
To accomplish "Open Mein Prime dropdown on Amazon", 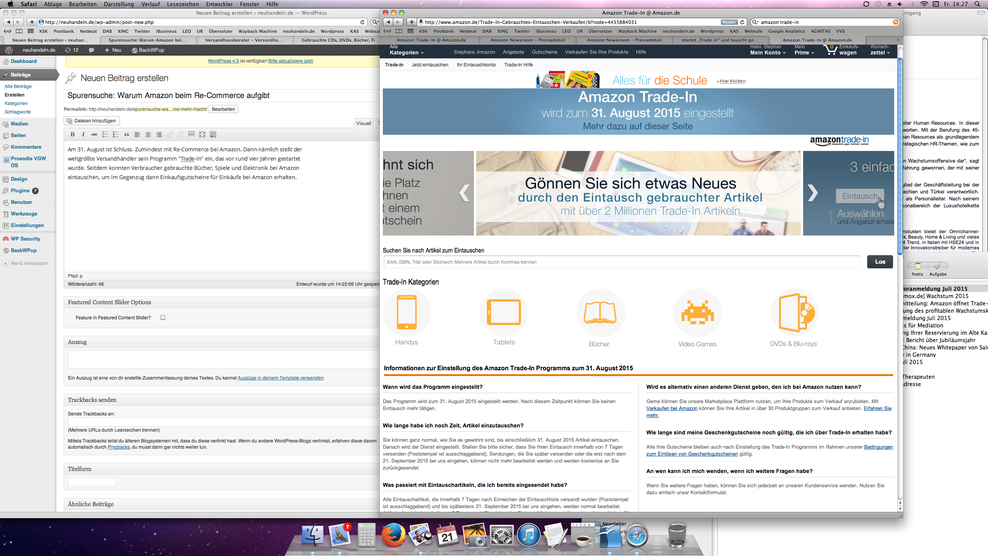I will (x=803, y=50).
